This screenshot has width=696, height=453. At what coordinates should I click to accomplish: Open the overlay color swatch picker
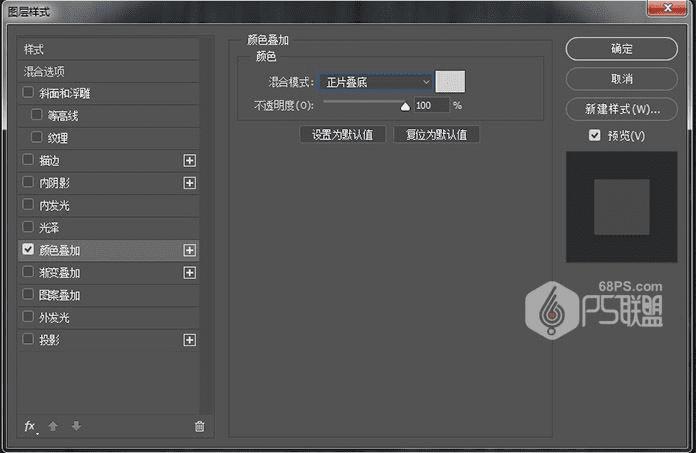tap(450, 82)
